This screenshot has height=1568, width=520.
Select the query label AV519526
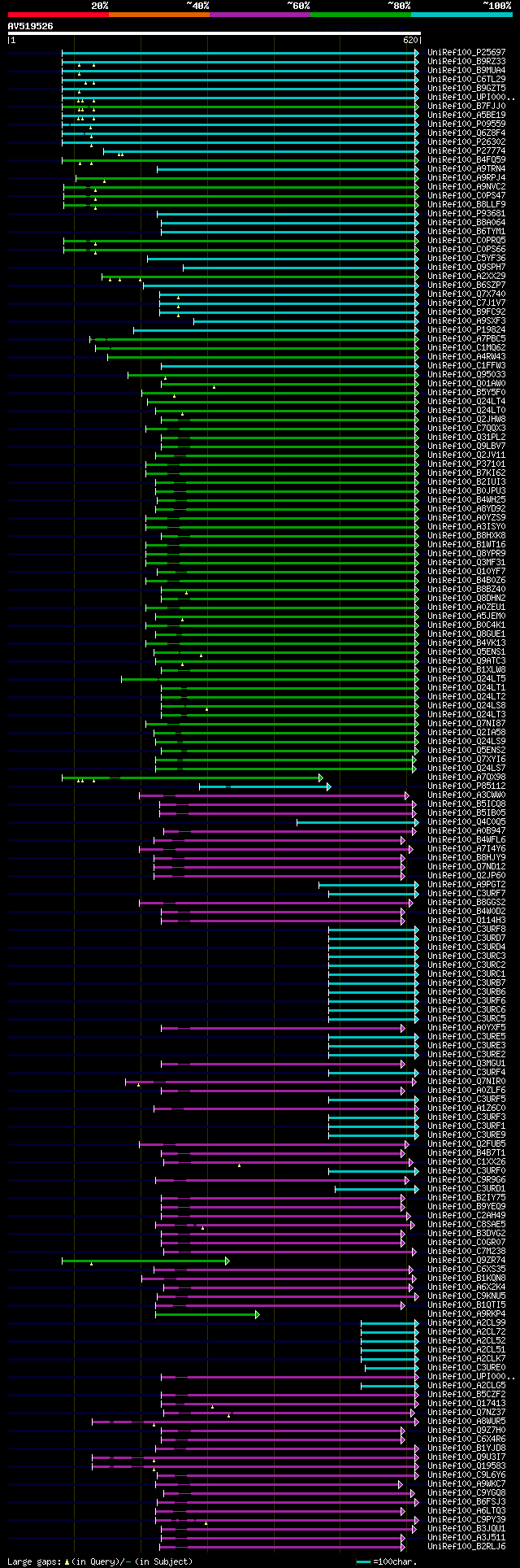point(31,26)
